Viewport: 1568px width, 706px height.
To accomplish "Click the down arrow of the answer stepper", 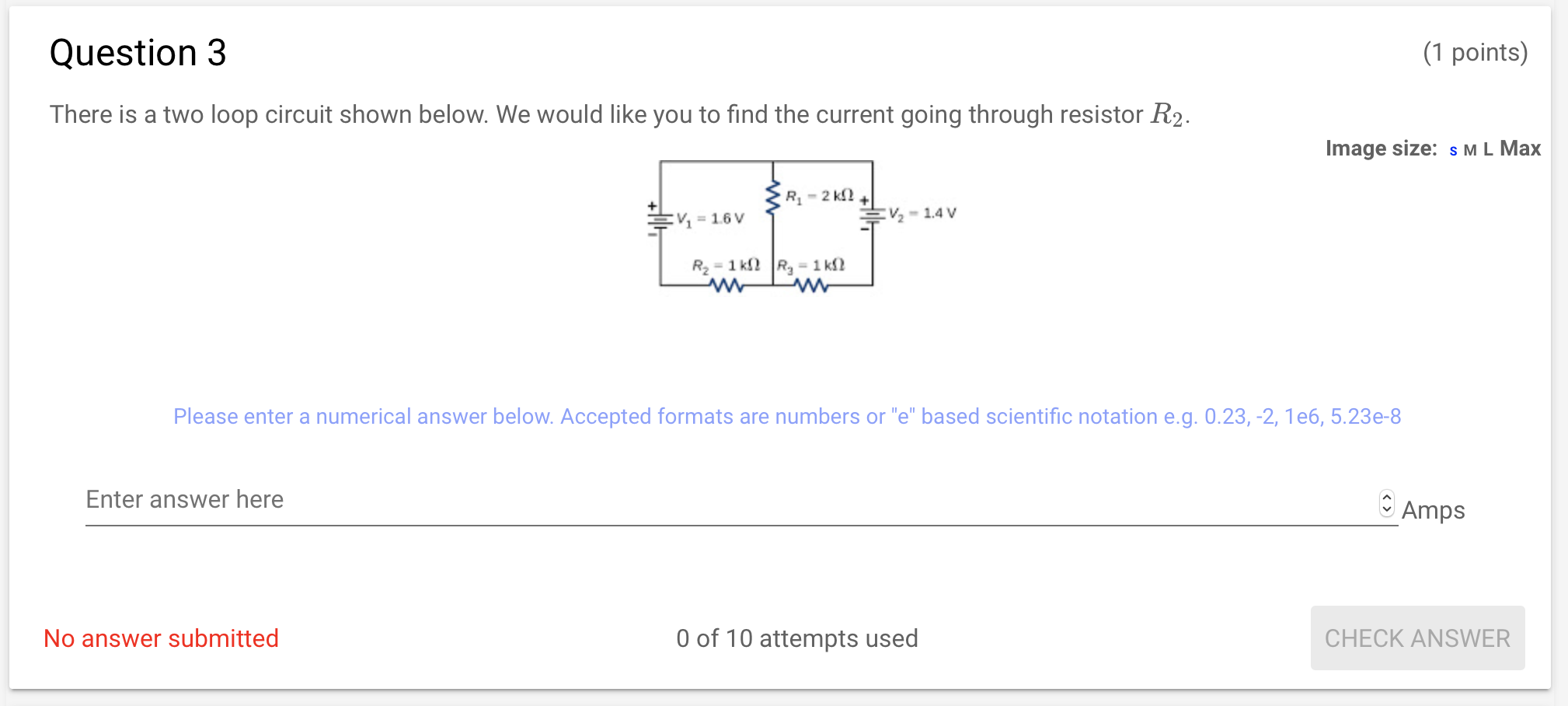I will point(1386,508).
